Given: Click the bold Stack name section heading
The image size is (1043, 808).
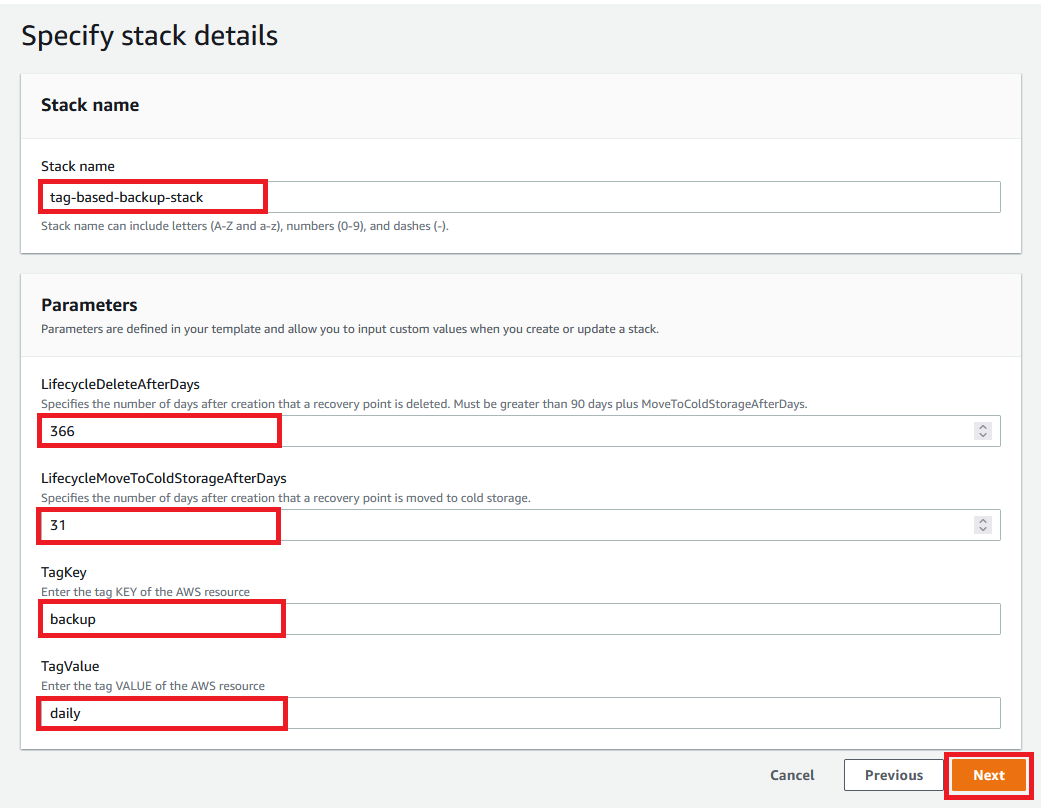Looking at the screenshot, I should click(90, 105).
